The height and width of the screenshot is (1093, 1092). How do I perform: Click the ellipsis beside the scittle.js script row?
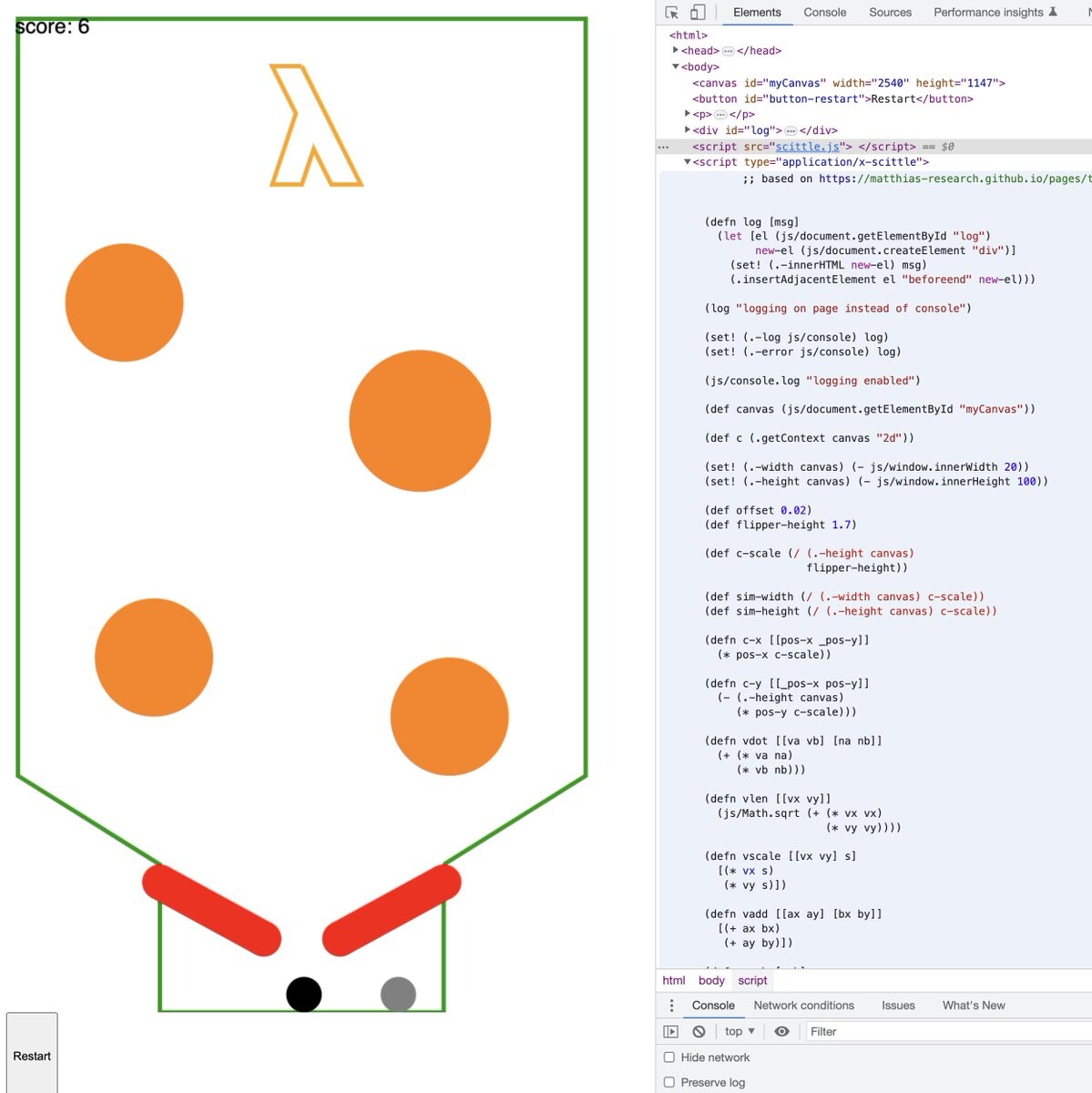tap(664, 147)
